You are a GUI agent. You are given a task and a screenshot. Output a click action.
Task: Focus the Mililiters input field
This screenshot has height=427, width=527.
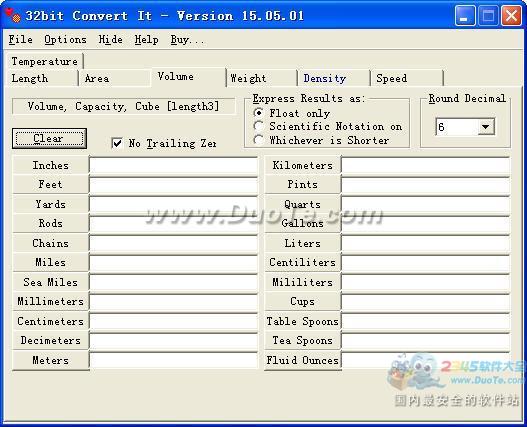[426, 282]
